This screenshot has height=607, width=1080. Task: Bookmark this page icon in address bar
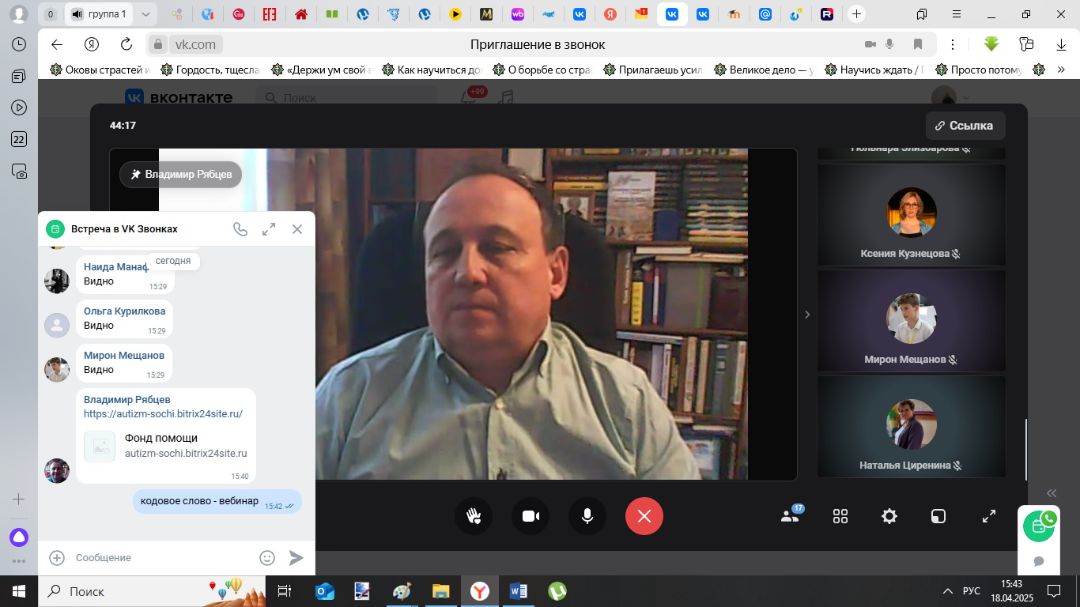click(x=917, y=44)
